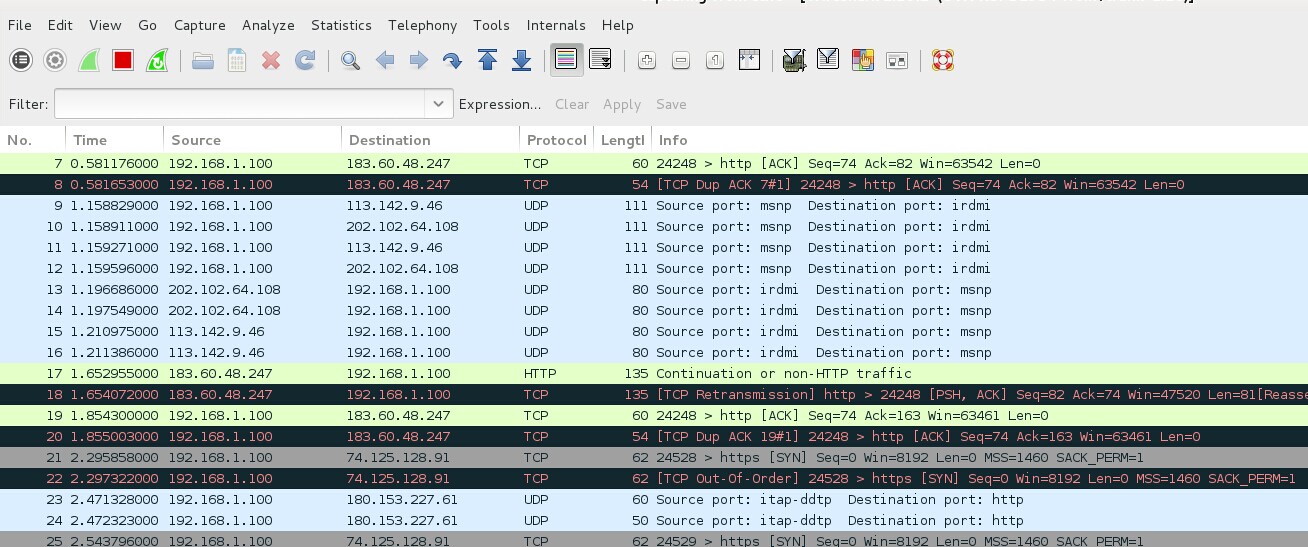Select packet 23 itap-ddtp UDP row
Screen dimensions: 1308x547
[654, 499]
